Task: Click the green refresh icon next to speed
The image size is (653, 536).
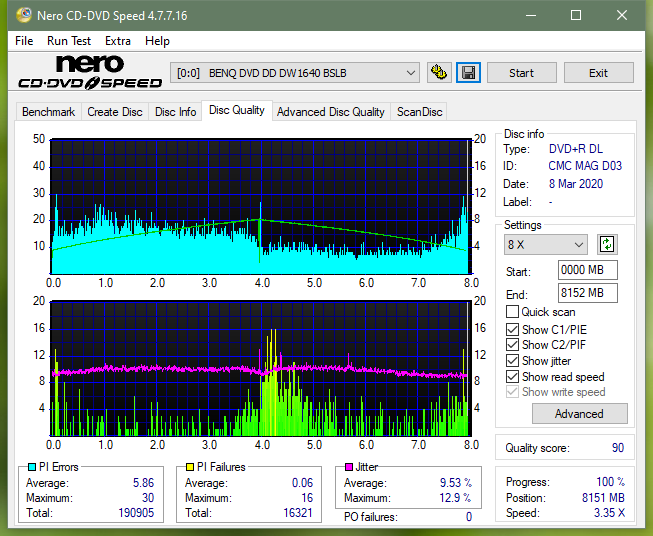Action: [607, 244]
